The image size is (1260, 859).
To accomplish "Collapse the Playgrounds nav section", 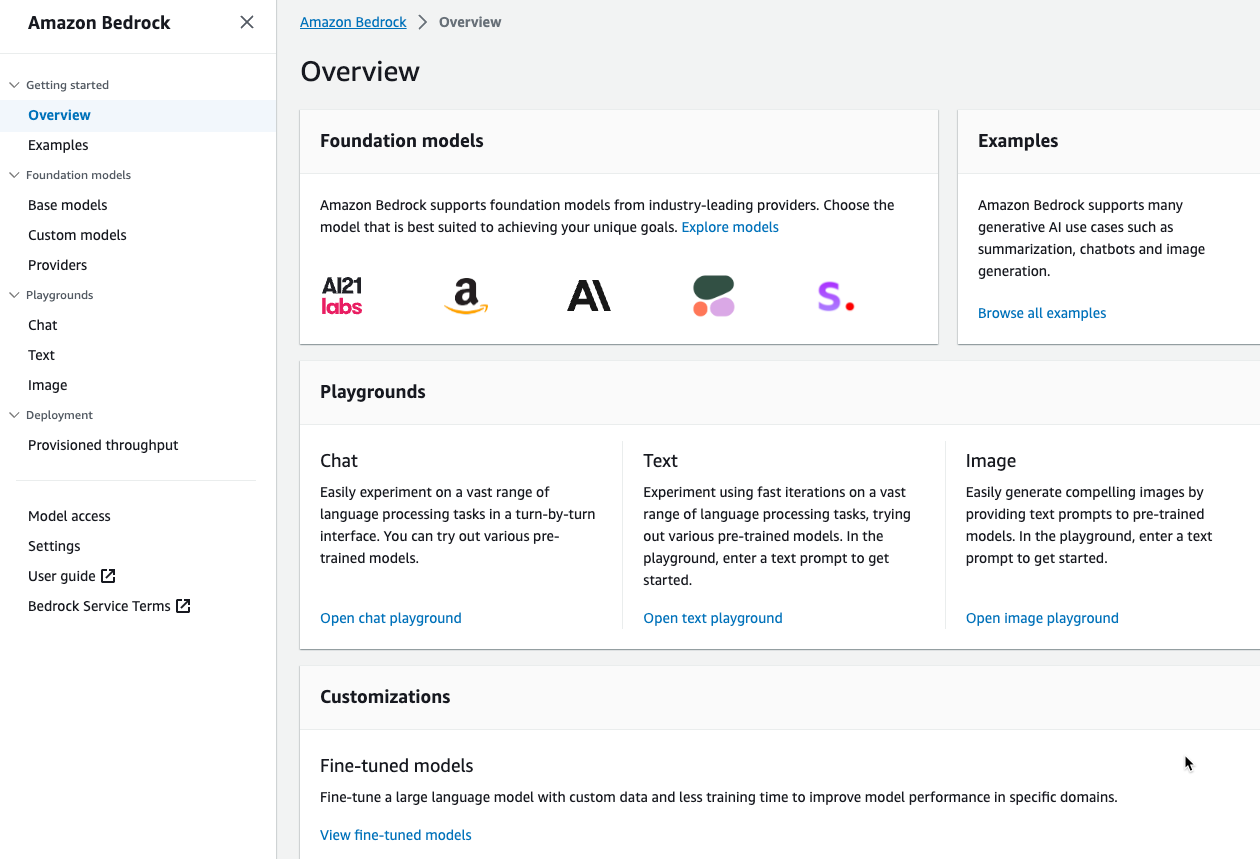I will (14, 295).
